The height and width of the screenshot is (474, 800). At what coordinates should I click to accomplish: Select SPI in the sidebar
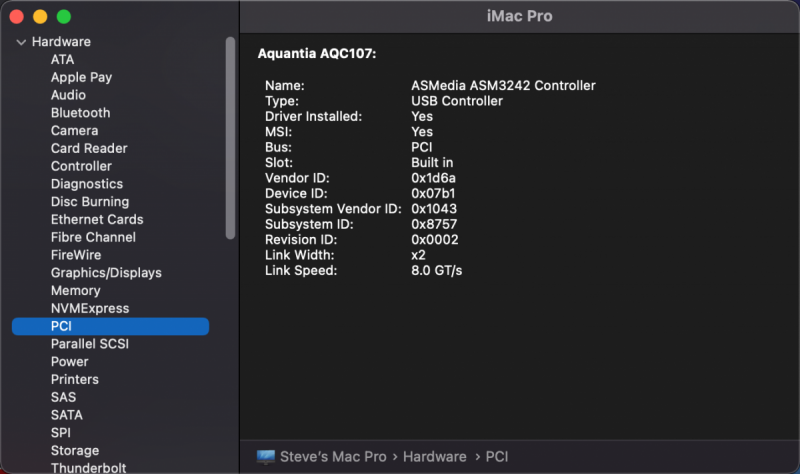61,433
